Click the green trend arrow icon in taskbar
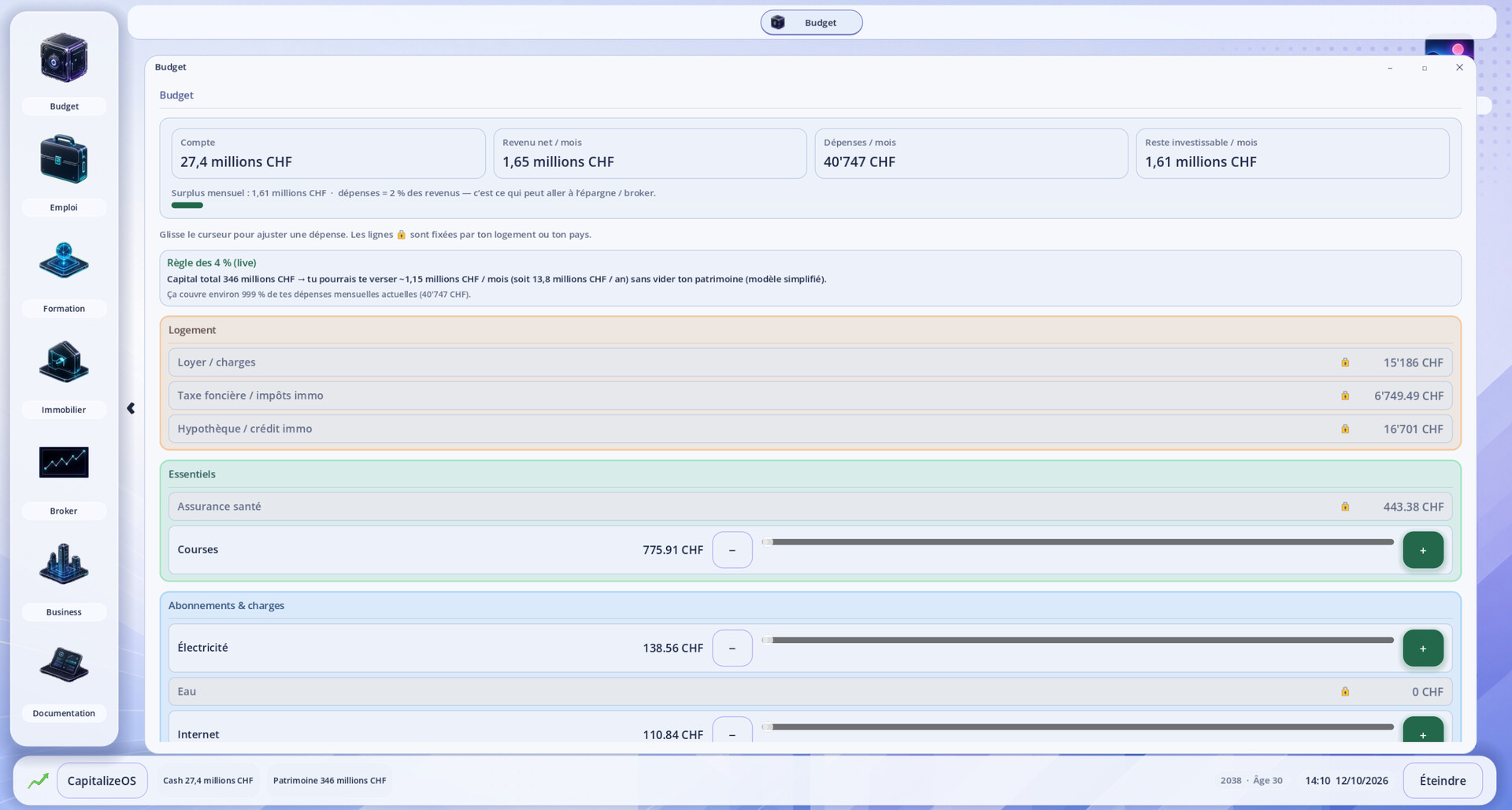The height and width of the screenshot is (810, 1512). 38,781
